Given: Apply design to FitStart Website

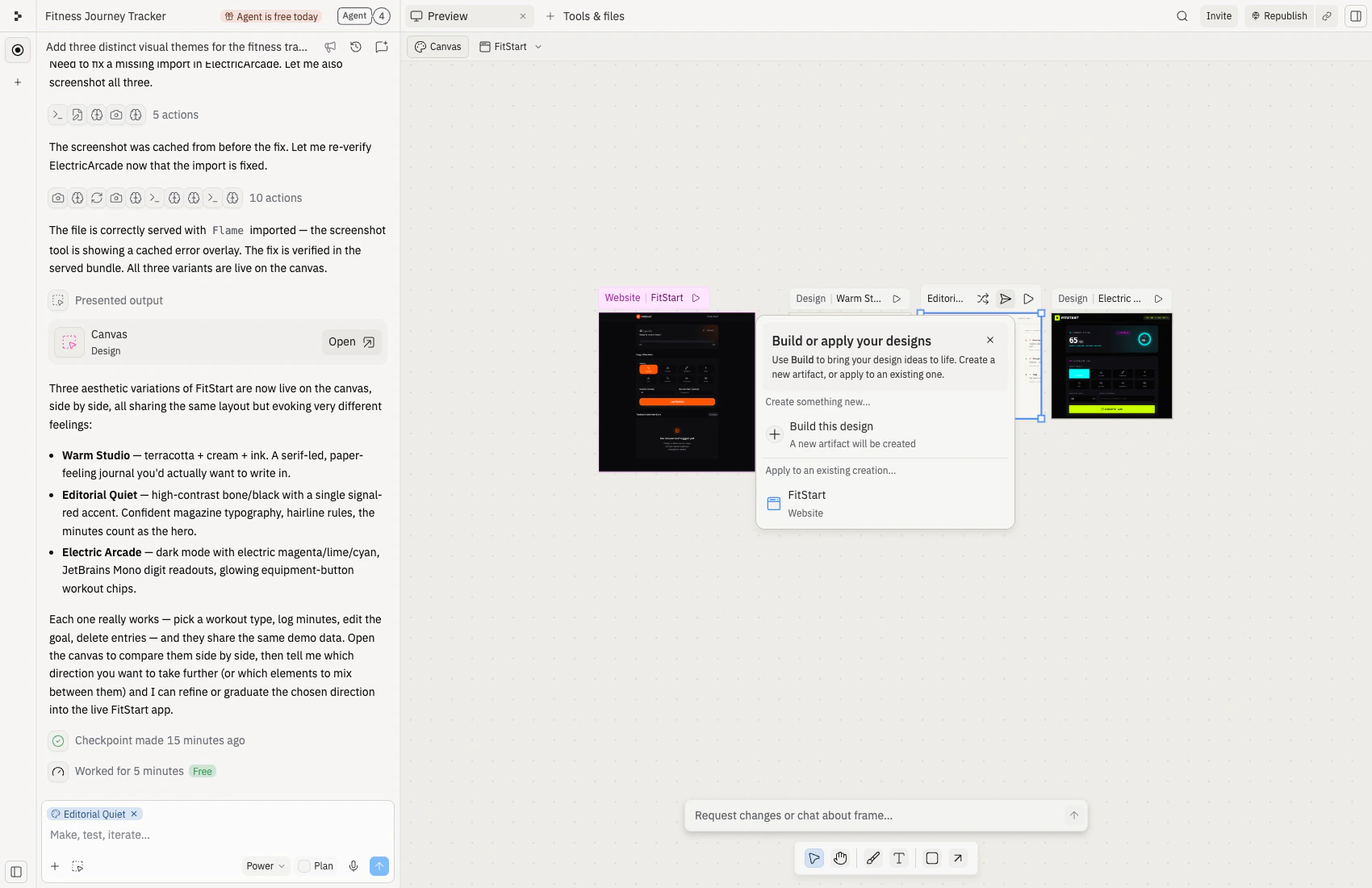Looking at the screenshot, I should (x=885, y=504).
